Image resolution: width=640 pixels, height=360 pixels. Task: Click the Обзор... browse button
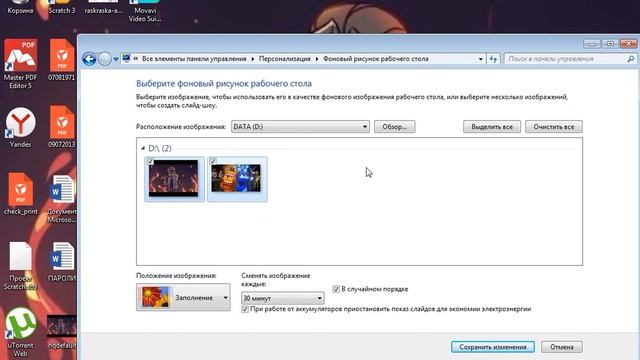[395, 127]
